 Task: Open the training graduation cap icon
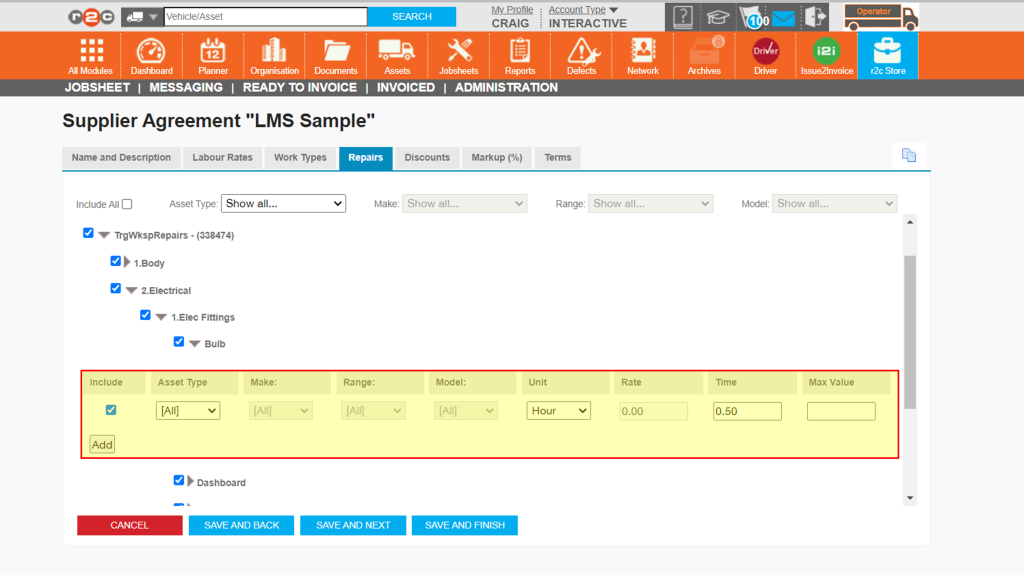click(x=717, y=17)
